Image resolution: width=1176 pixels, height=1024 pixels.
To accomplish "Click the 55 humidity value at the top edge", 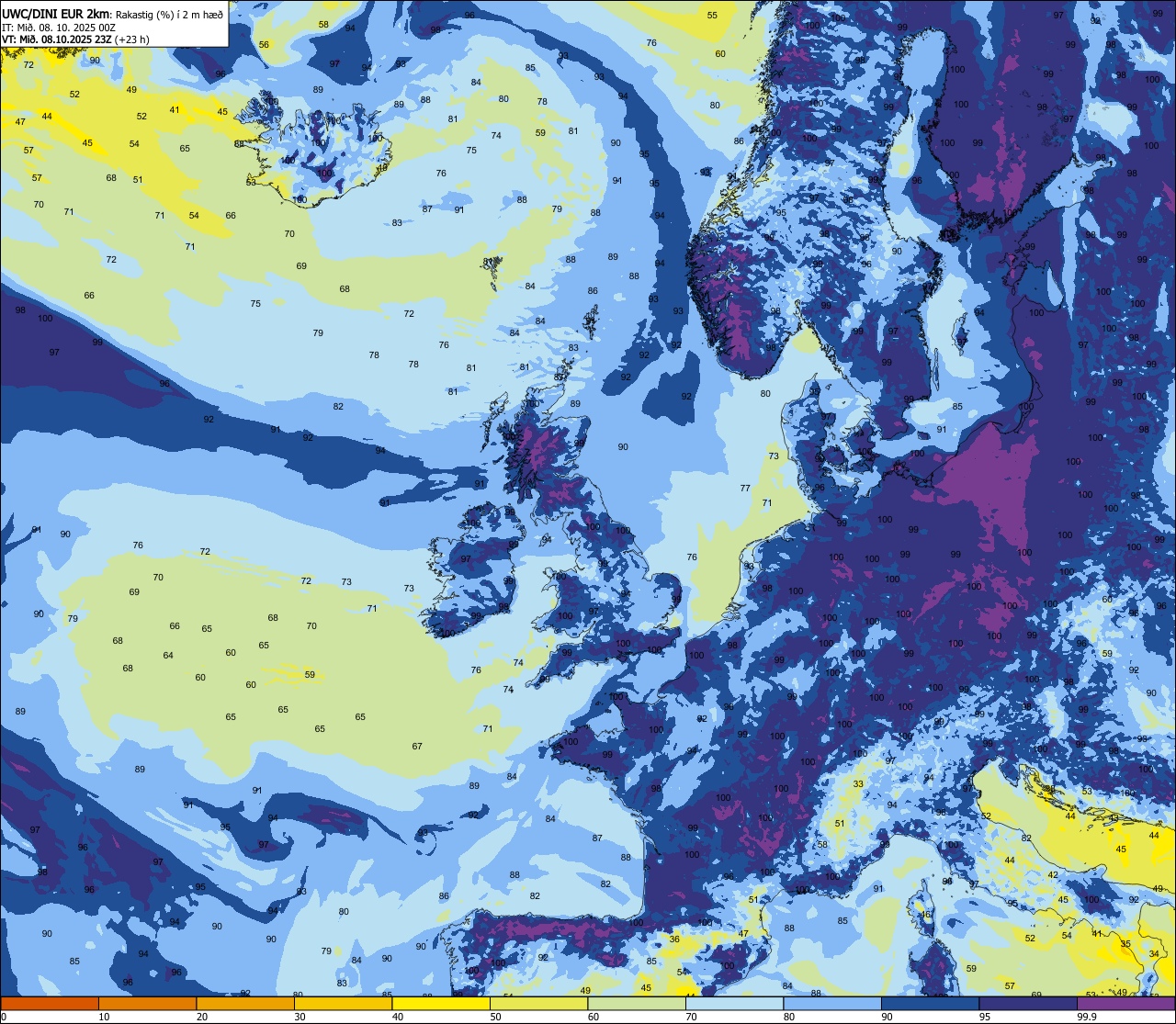I will (712, 15).
